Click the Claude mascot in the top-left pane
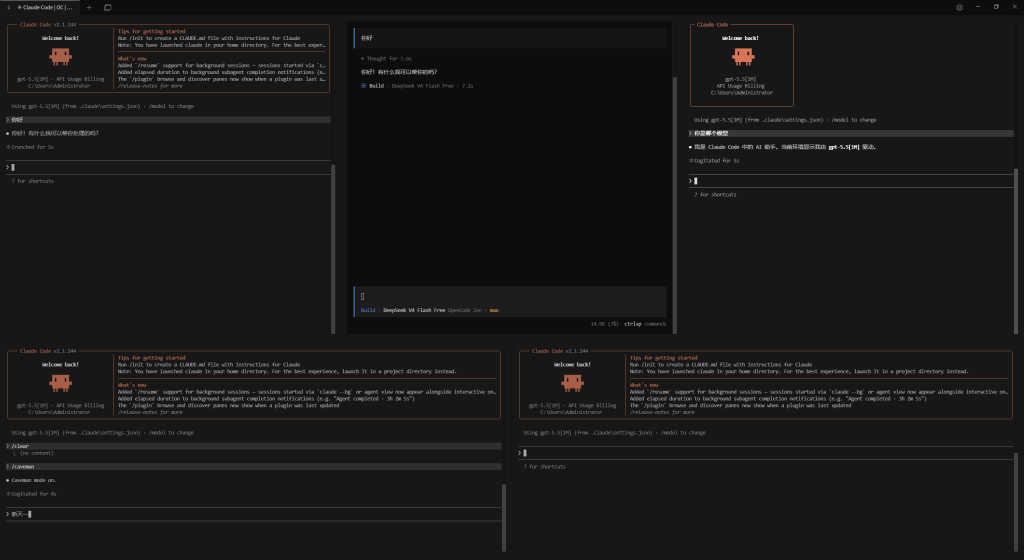 point(60,57)
